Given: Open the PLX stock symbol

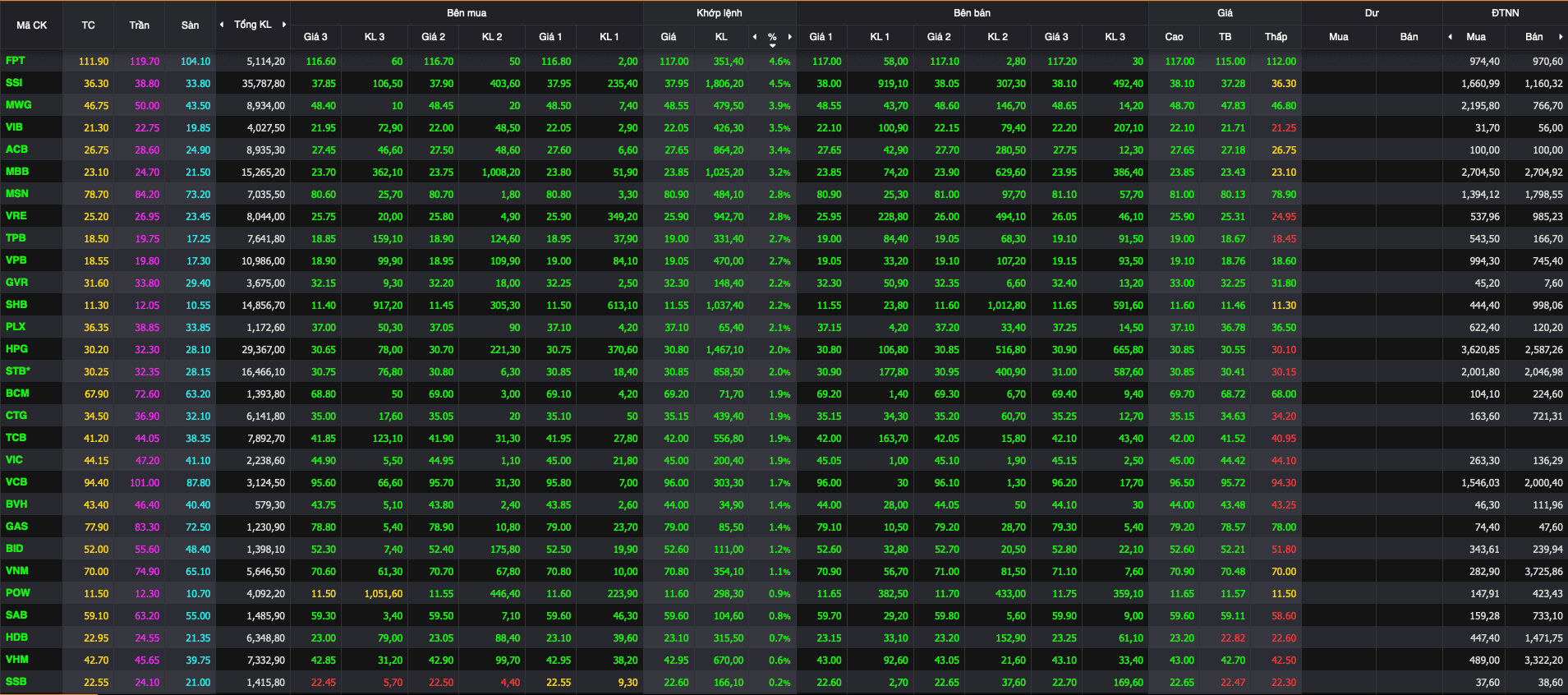Looking at the screenshot, I should click(16, 327).
